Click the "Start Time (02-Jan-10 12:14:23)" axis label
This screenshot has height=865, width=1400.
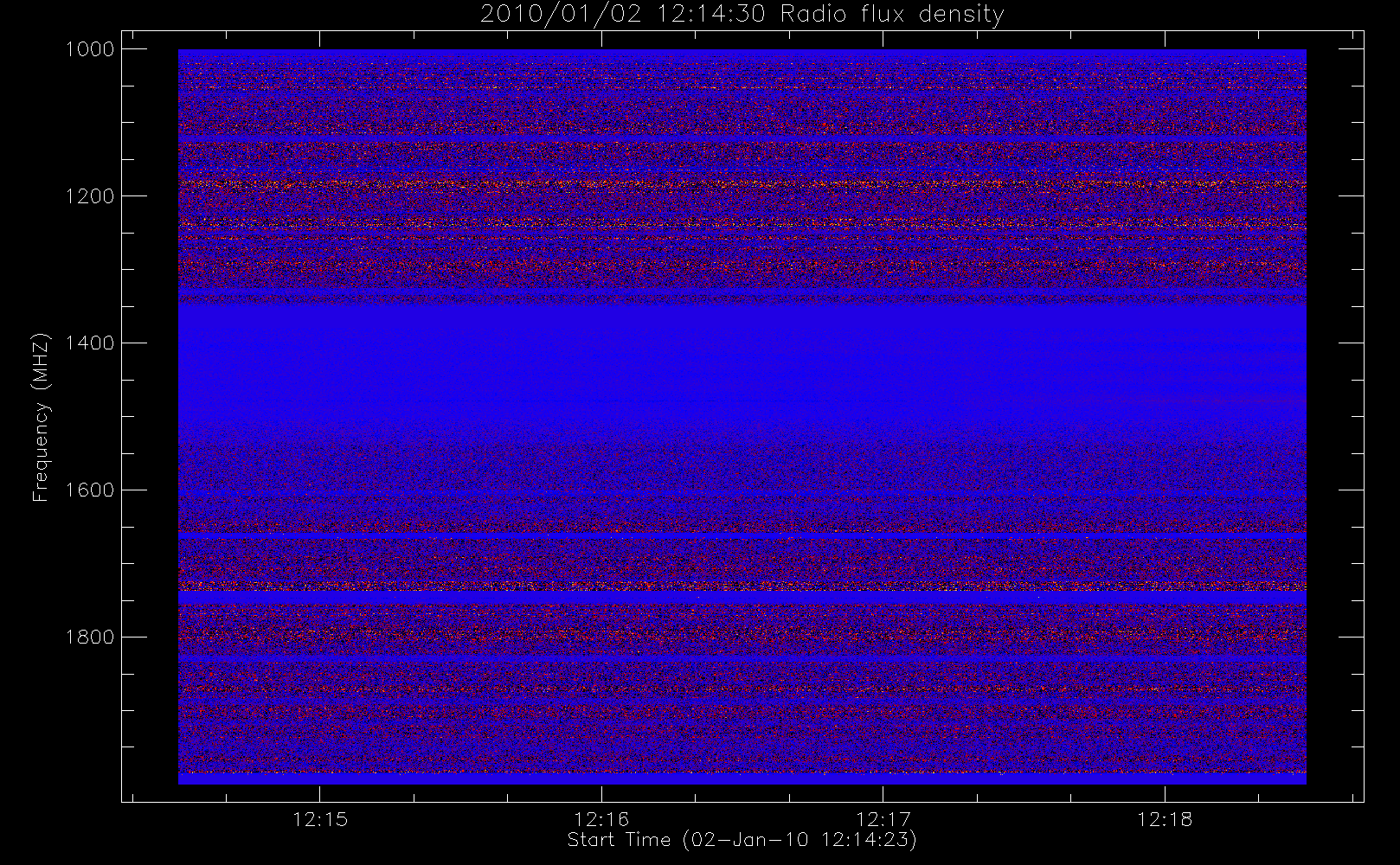[742, 840]
